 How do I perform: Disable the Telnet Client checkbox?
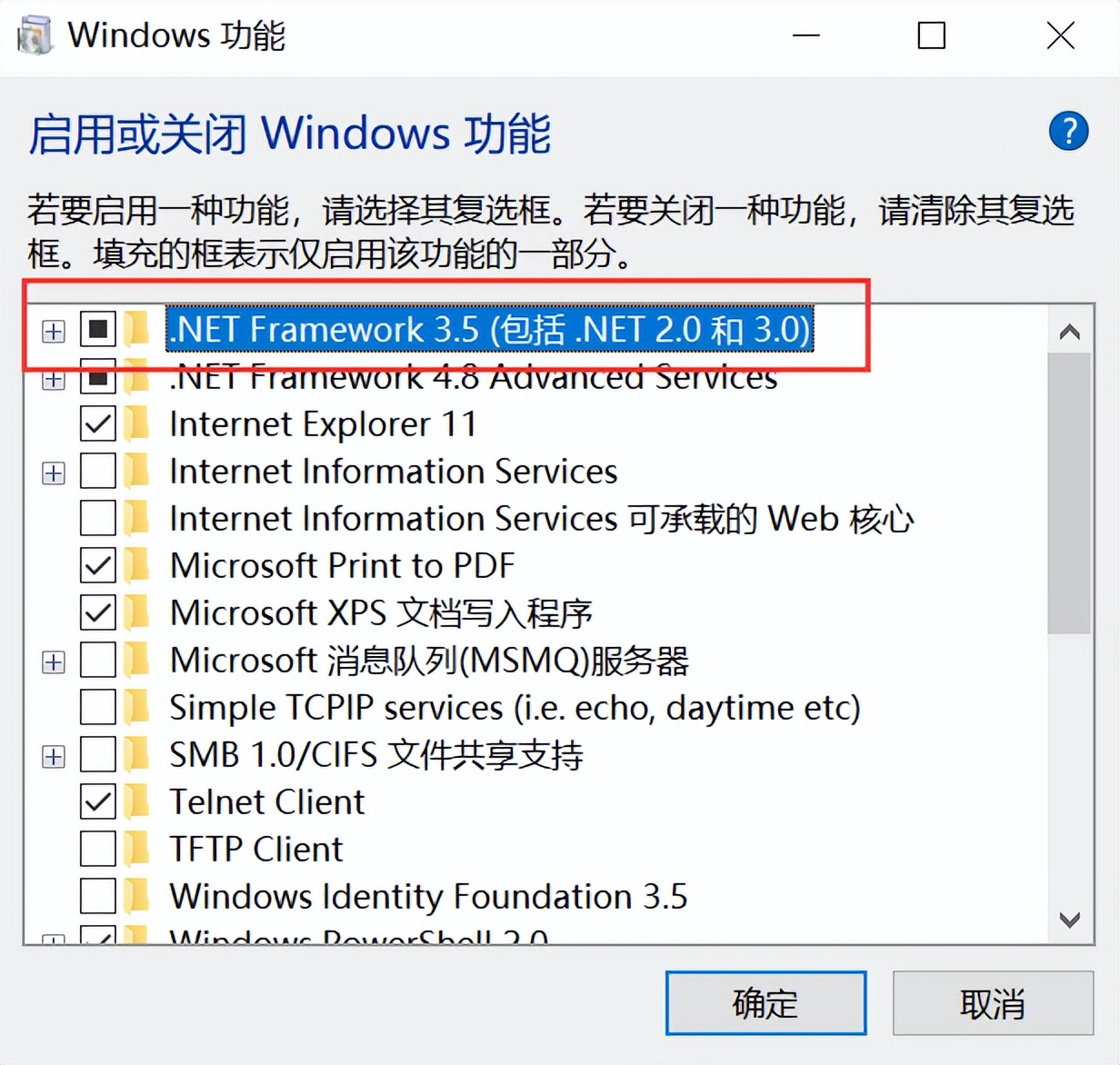(97, 802)
